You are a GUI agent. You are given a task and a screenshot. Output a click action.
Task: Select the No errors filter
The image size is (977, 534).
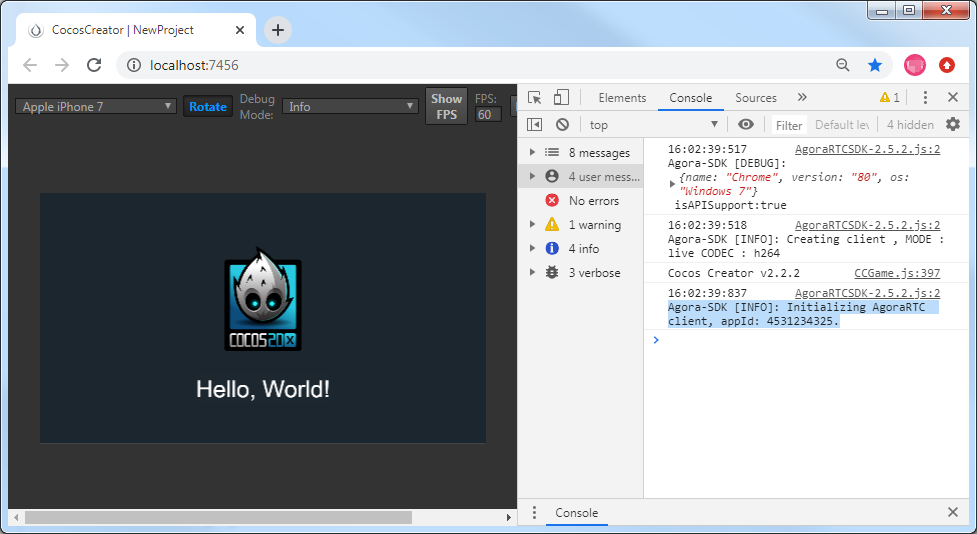pos(581,201)
